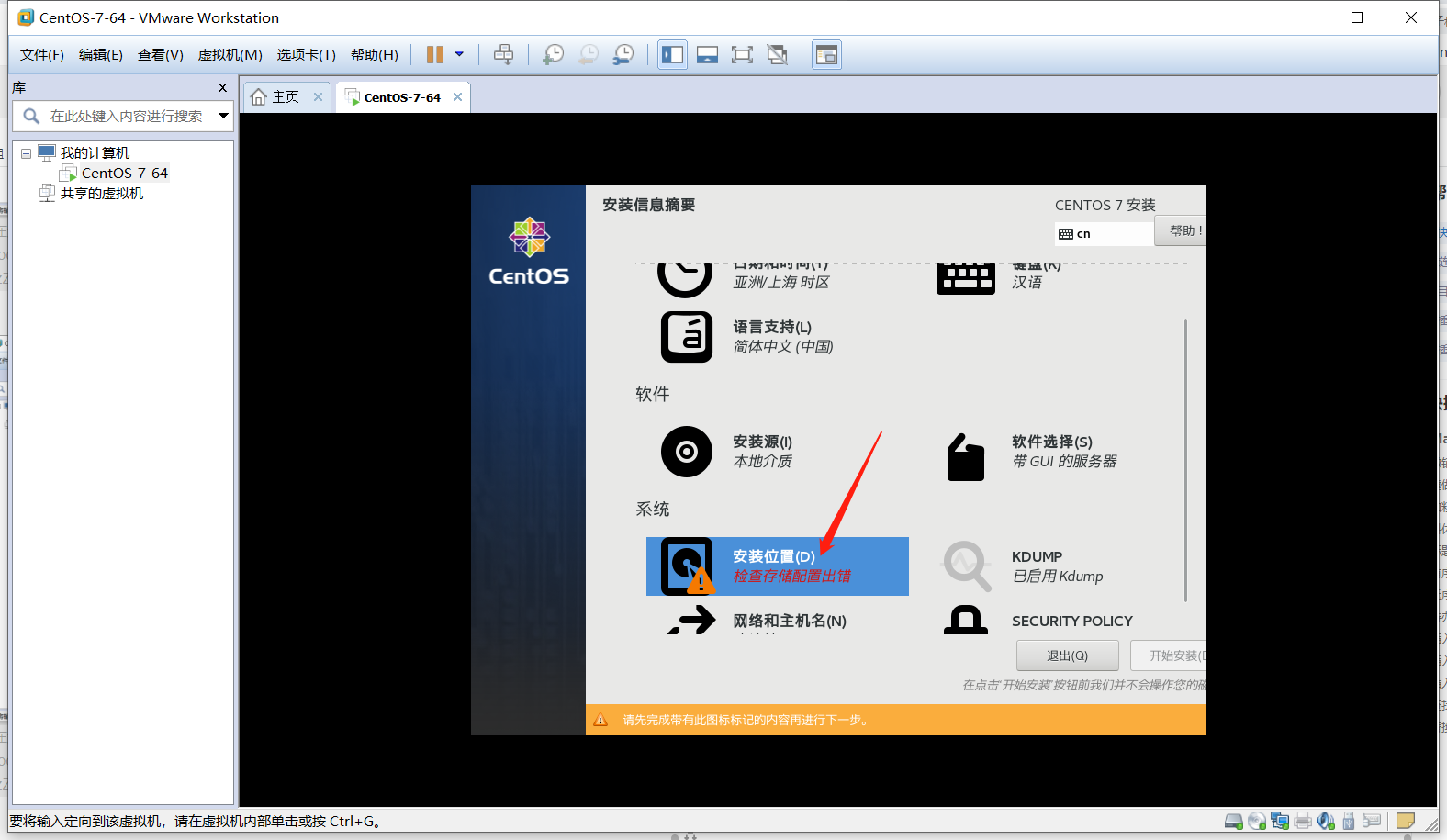The height and width of the screenshot is (840, 1447).
Task: Click the CD/DVD drive status icon
Action: click(x=1257, y=821)
